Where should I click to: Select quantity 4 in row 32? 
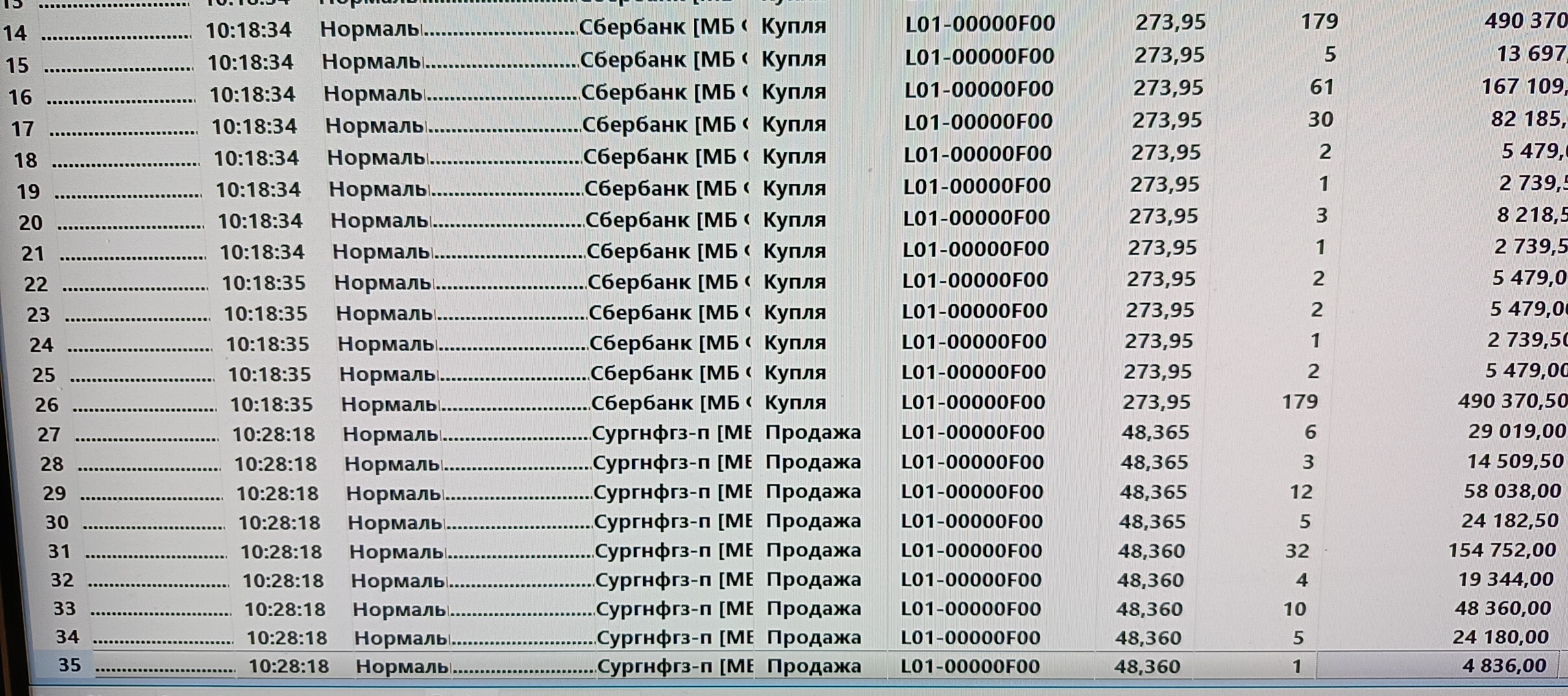tap(1301, 580)
